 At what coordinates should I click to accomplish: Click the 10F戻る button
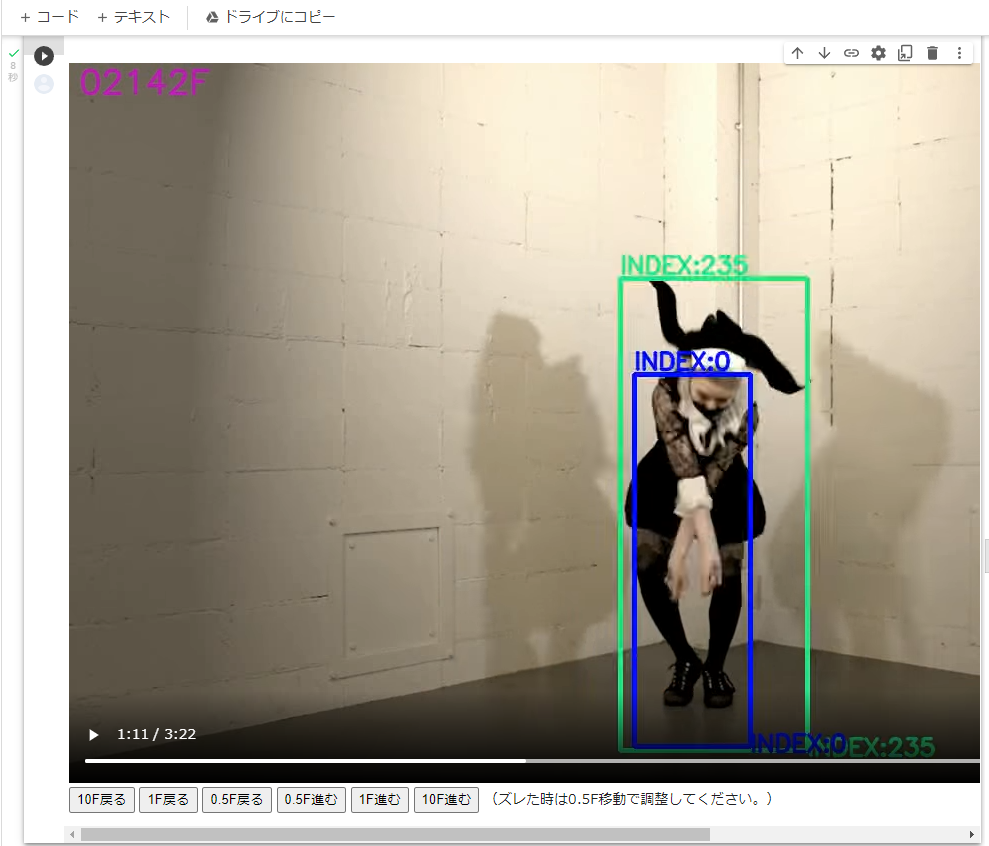click(102, 800)
